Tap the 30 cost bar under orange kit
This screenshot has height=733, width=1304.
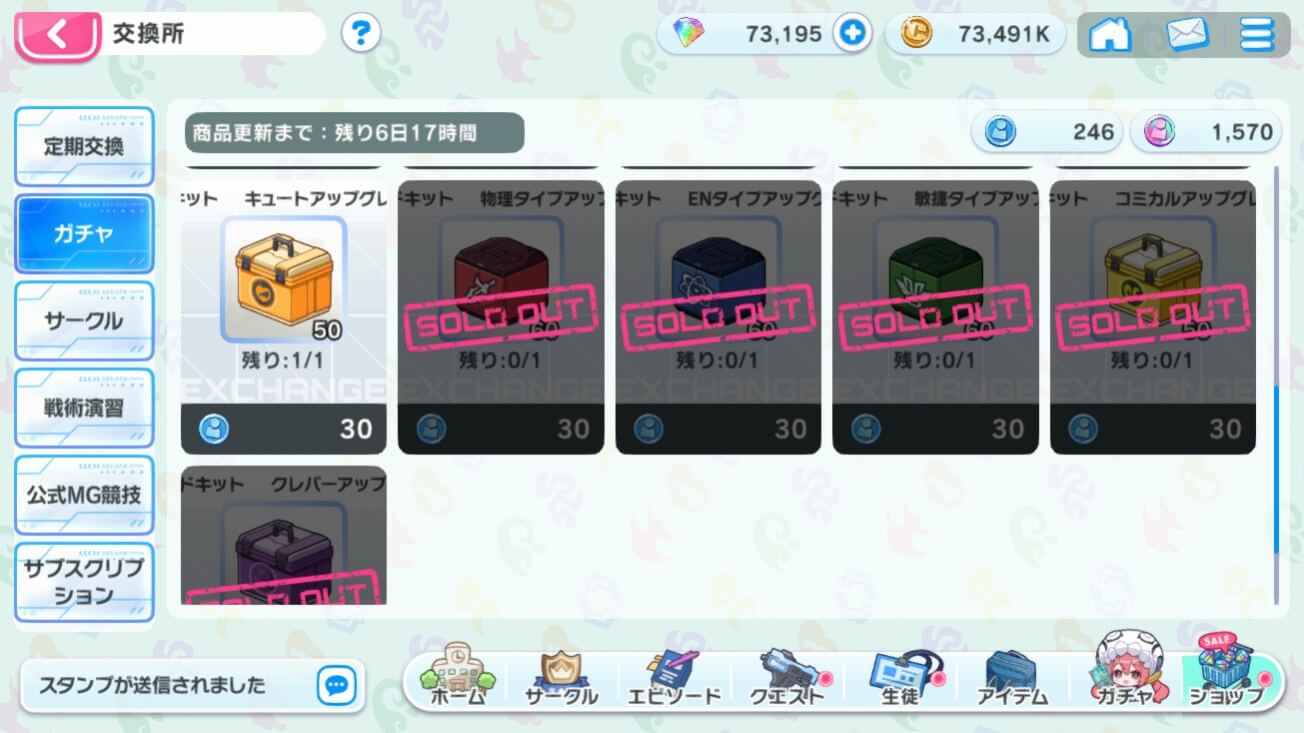click(x=284, y=429)
